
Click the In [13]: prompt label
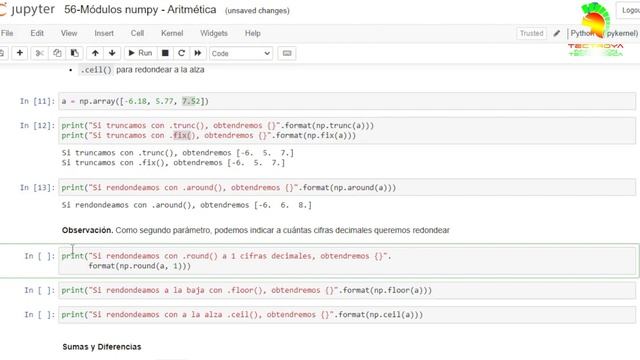click(37, 188)
